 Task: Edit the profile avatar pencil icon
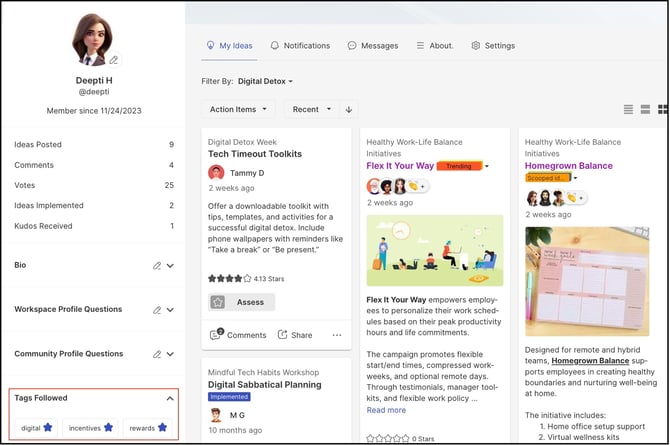(x=114, y=60)
